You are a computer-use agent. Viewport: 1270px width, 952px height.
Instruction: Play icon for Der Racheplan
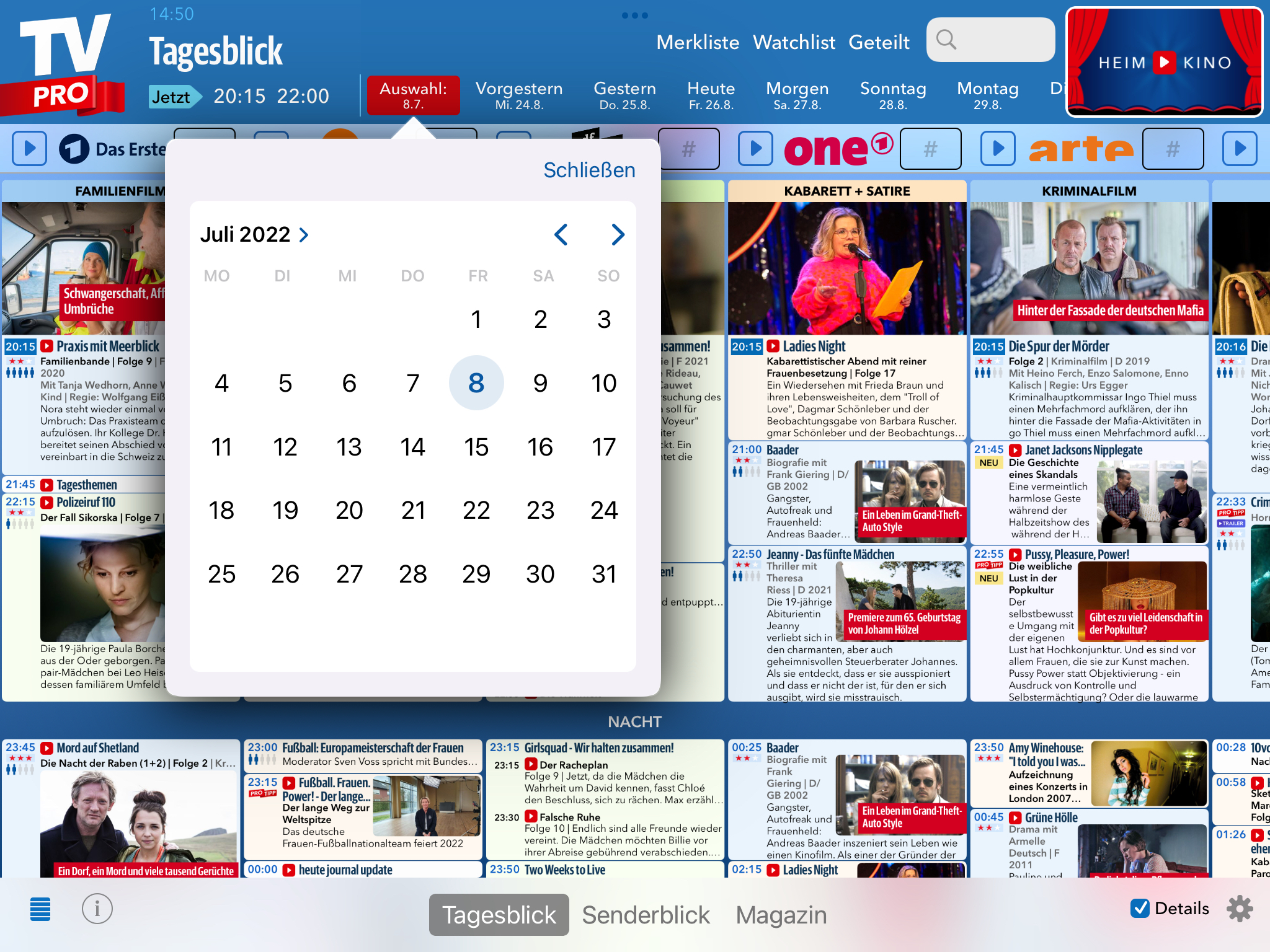531,764
